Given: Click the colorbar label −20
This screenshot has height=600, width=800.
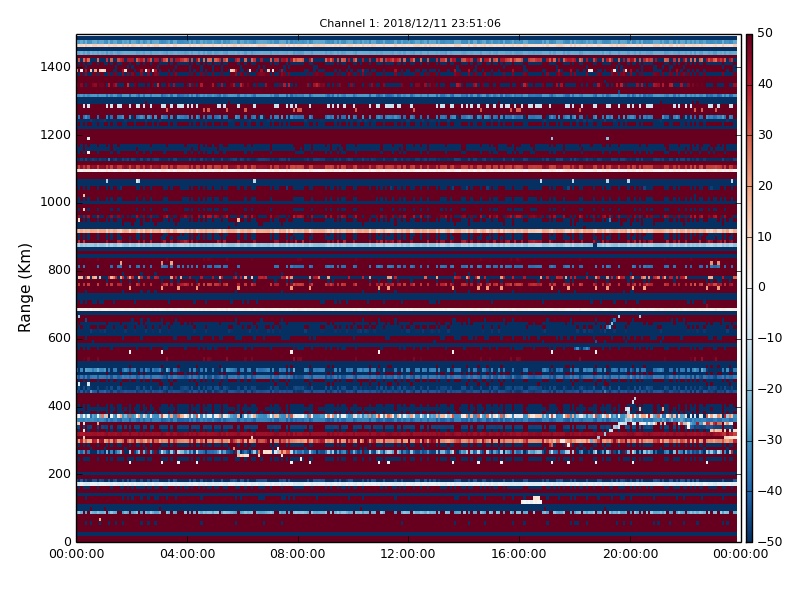Looking at the screenshot, I should [x=769, y=389].
